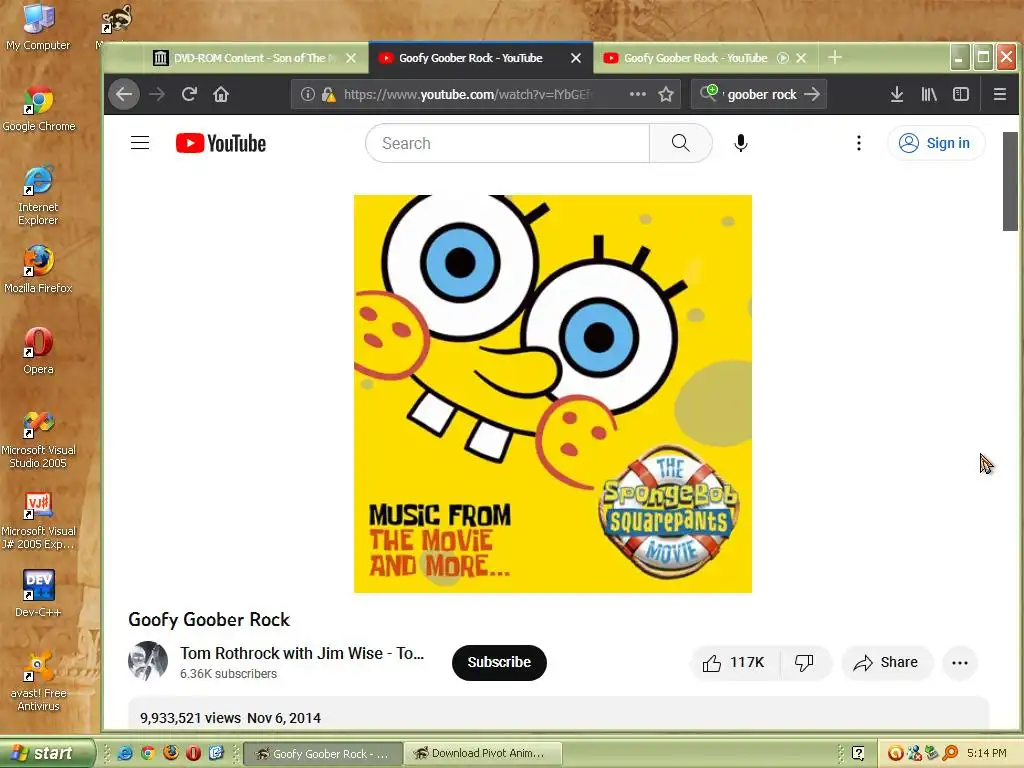Open site information icon in address bar

click(308, 95)
